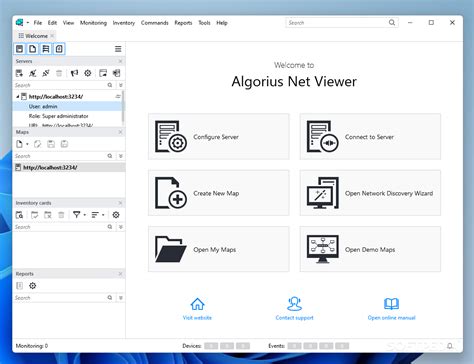Image resolution: width=474 pixels, height=364 pixels.
Task: Click the Open My Maps tile
Action: [x=219, y=249]
